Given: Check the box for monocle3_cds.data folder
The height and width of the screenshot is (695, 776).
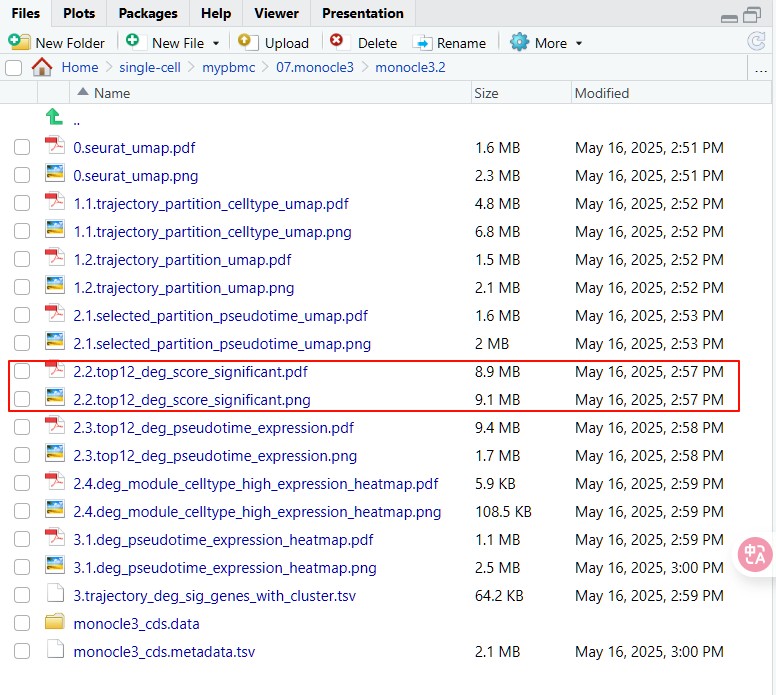Looking at the screenshot, I should pos(22,623).
